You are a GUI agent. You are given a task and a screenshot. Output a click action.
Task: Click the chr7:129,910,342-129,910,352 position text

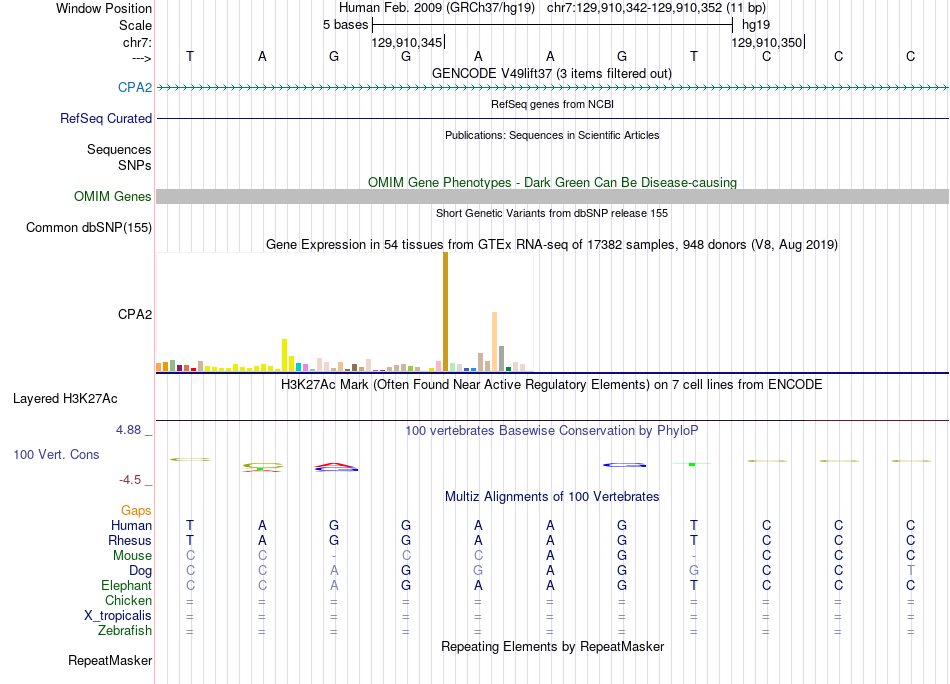[x=656, y=8]
